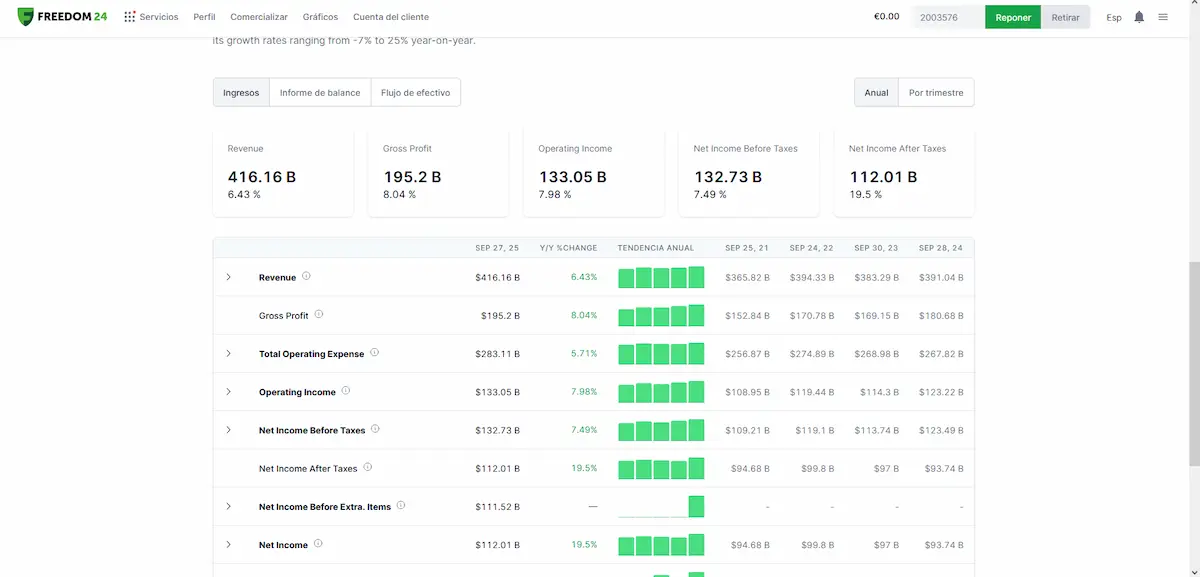Click info icon next to Revenue
This screenshot has height=577, width=1200.
306,276
